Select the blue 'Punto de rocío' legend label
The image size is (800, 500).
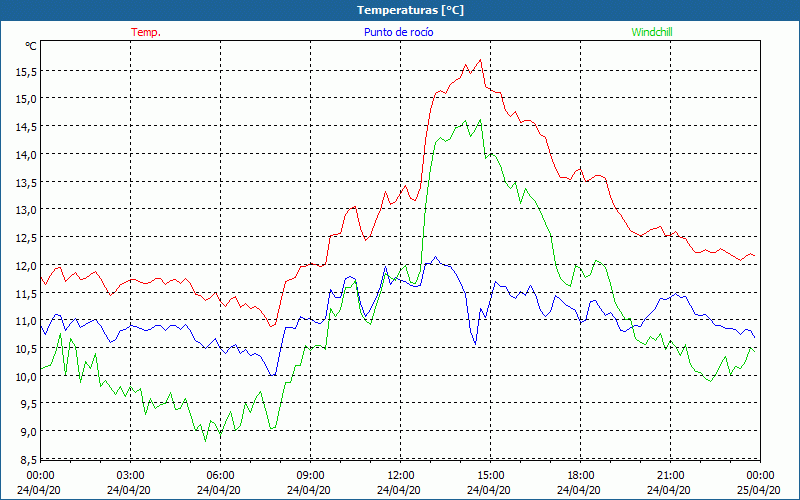tap(398, 32)
